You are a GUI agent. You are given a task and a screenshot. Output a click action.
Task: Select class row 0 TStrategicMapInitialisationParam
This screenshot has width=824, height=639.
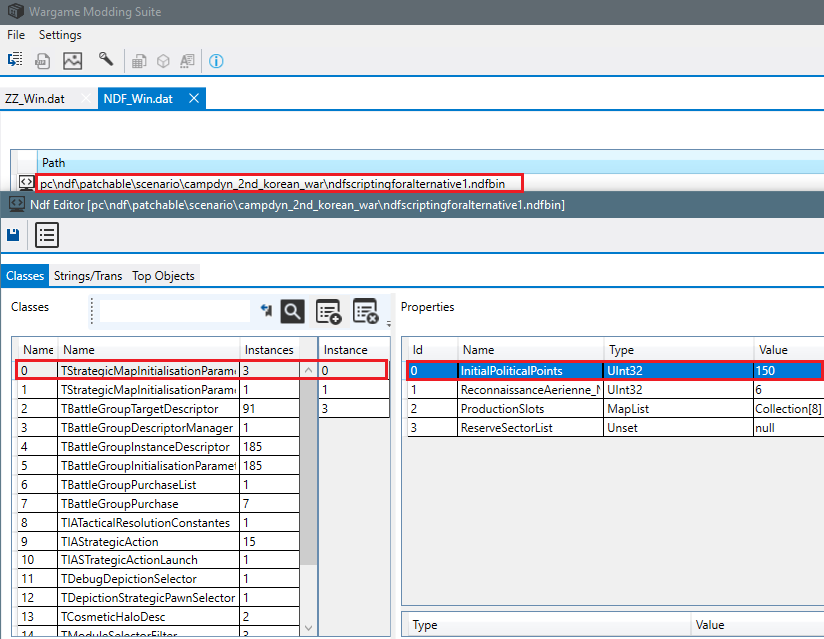[158, 370]
